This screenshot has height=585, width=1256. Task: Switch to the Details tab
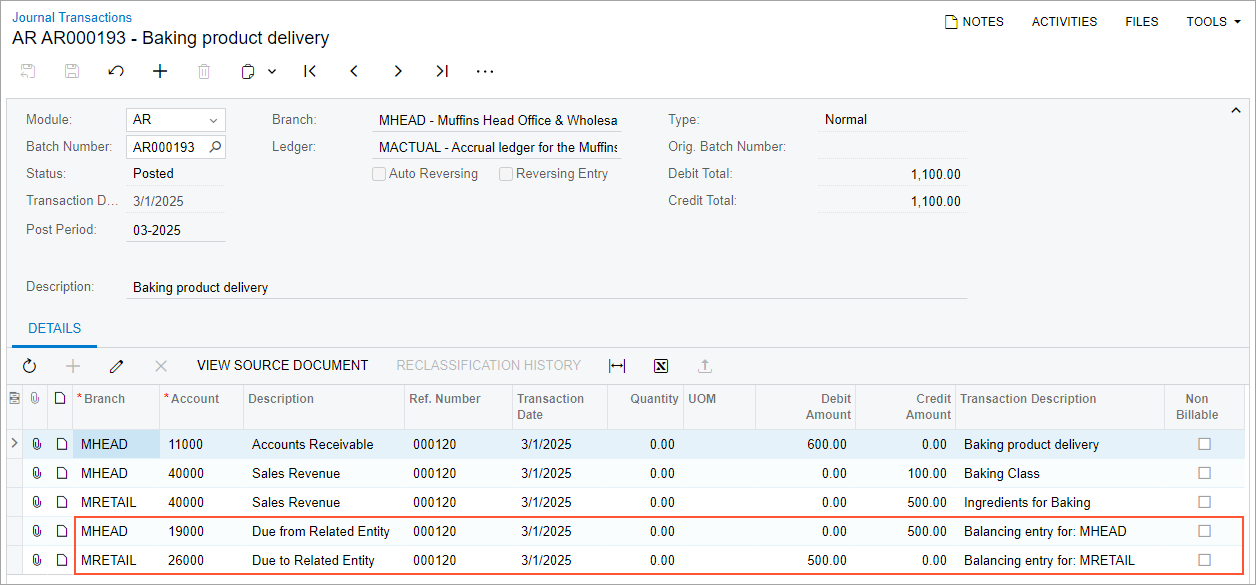tap(55, 328)
